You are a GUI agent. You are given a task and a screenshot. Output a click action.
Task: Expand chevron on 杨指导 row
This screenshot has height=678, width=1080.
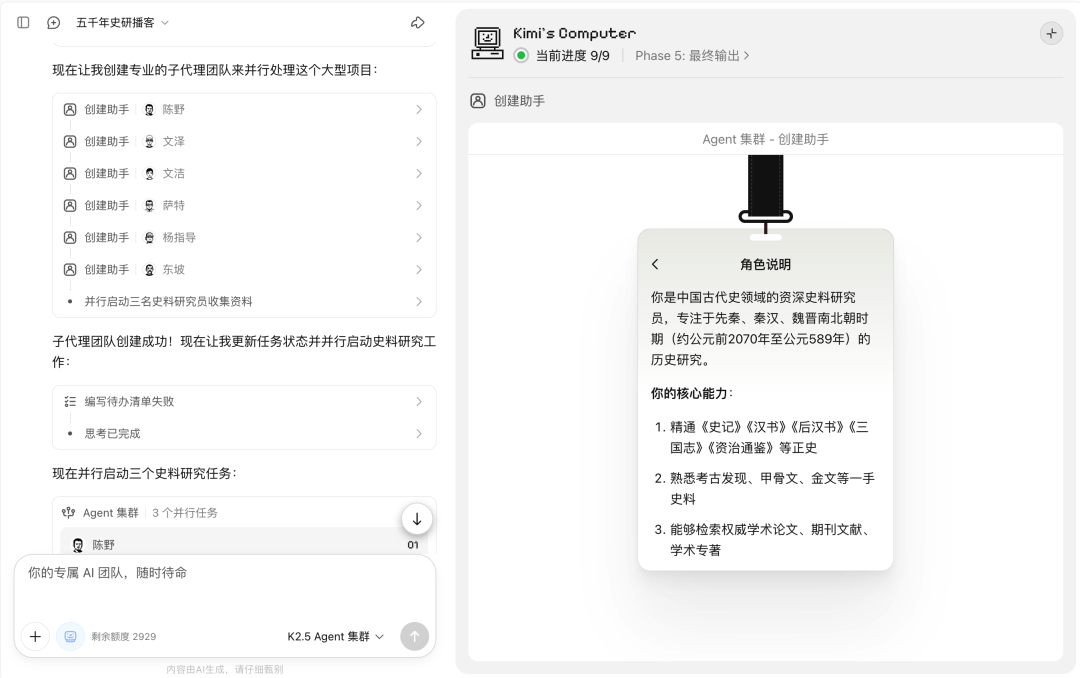point(419,238)
